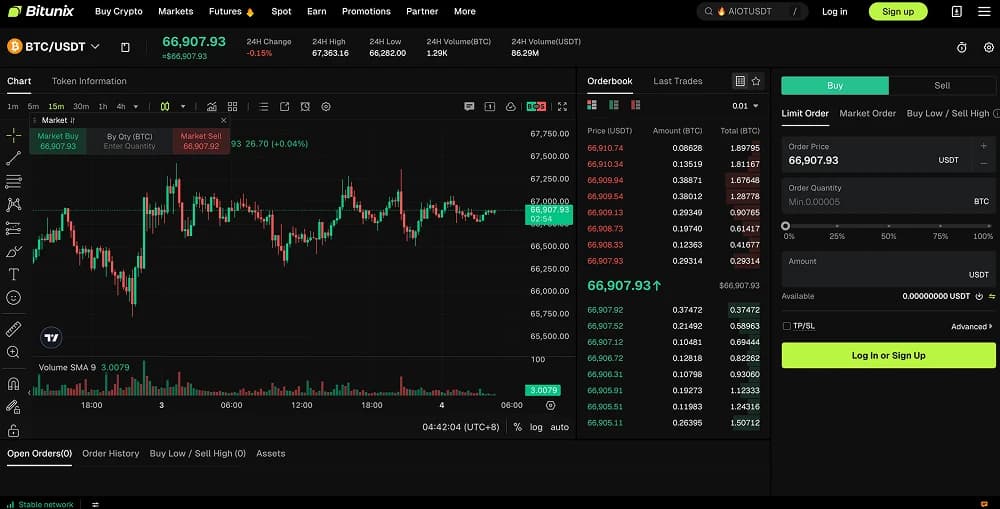Toggle the lock all drawings tool
The width and height of the screenshot is (1000, 509).
click(x=13, y=431)
